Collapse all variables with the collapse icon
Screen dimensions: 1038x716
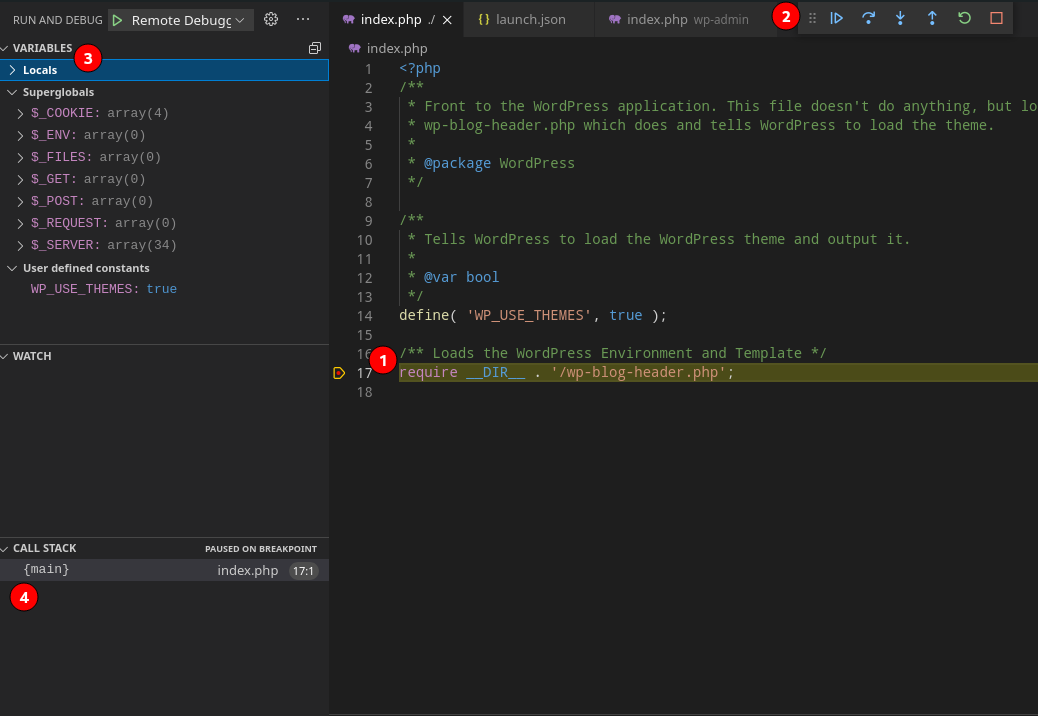[315, 48]
